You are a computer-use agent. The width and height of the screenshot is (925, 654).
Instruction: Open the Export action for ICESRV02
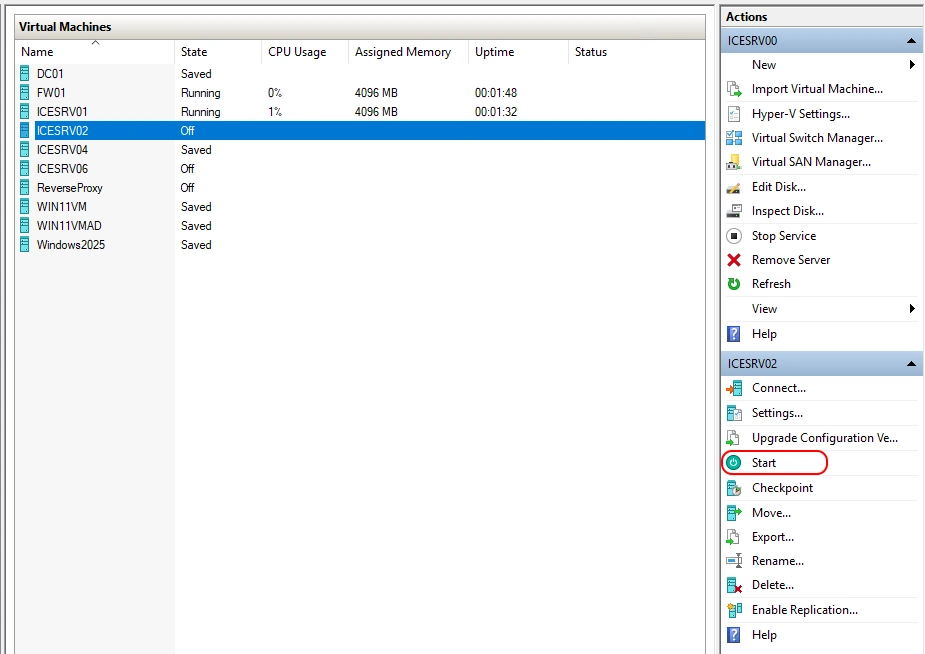[x=772, y=537]
